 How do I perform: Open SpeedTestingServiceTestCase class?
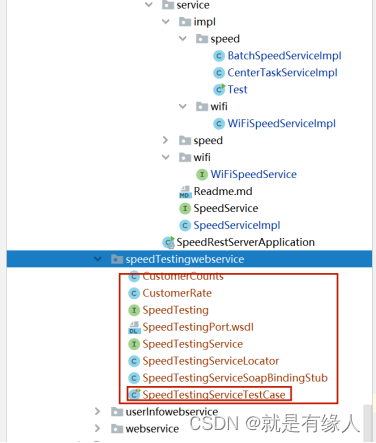click(x=214, y=395)
